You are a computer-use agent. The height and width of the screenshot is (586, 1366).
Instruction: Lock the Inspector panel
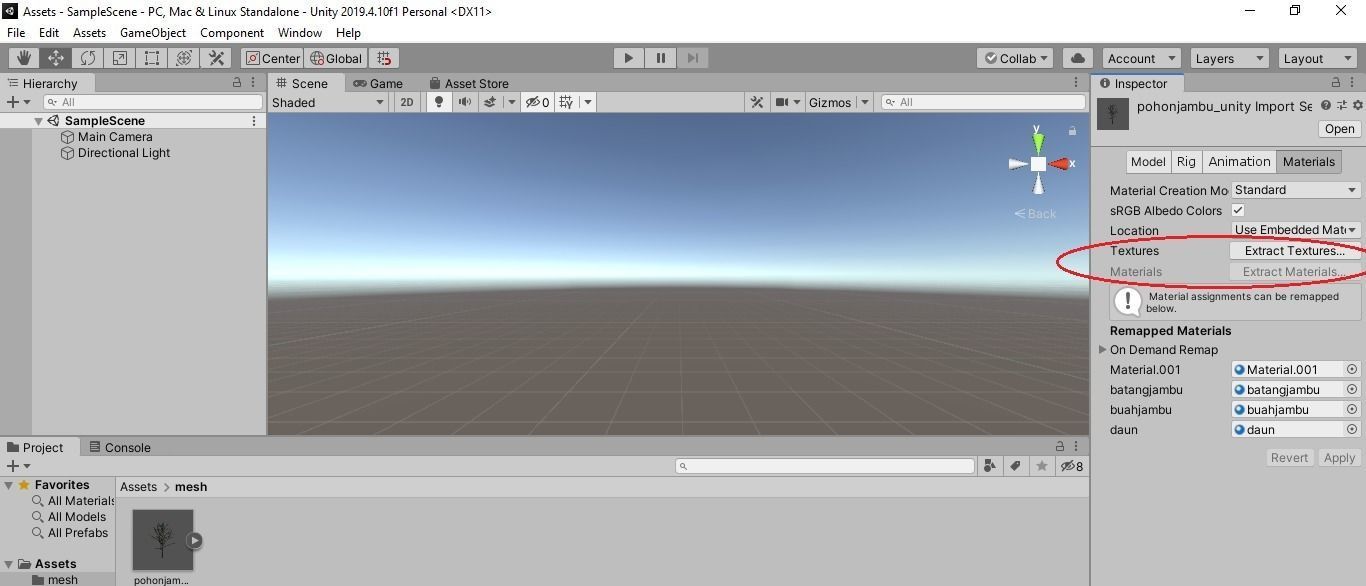[1336, 83]
